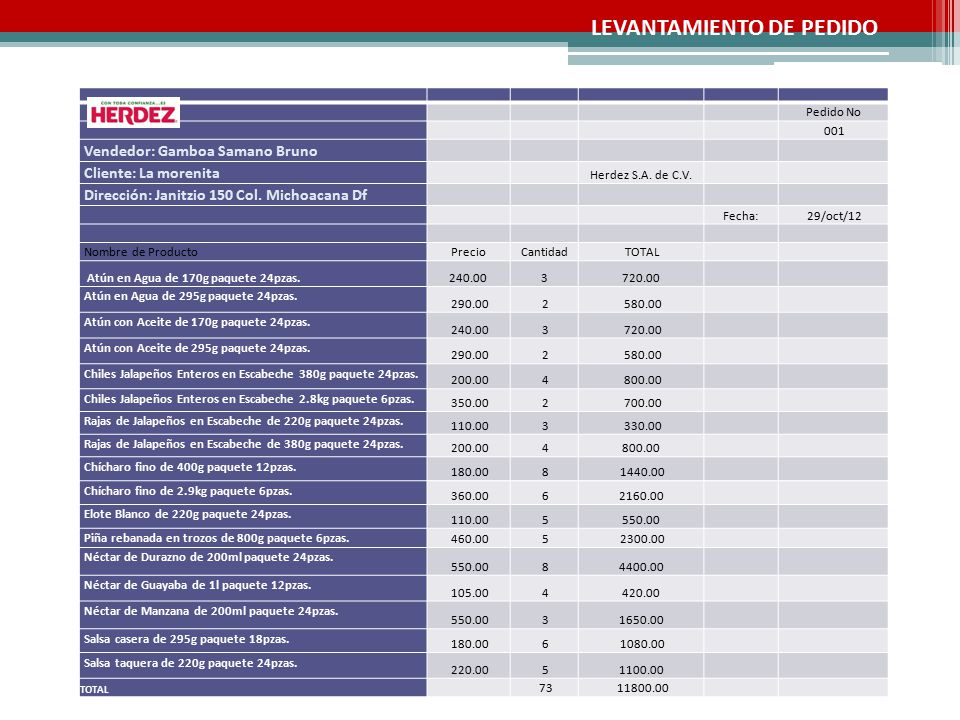Screen dimensions: 960x720
Task: Click quantity 8 in Chícharo 400g row
Action: pos(545,472)
